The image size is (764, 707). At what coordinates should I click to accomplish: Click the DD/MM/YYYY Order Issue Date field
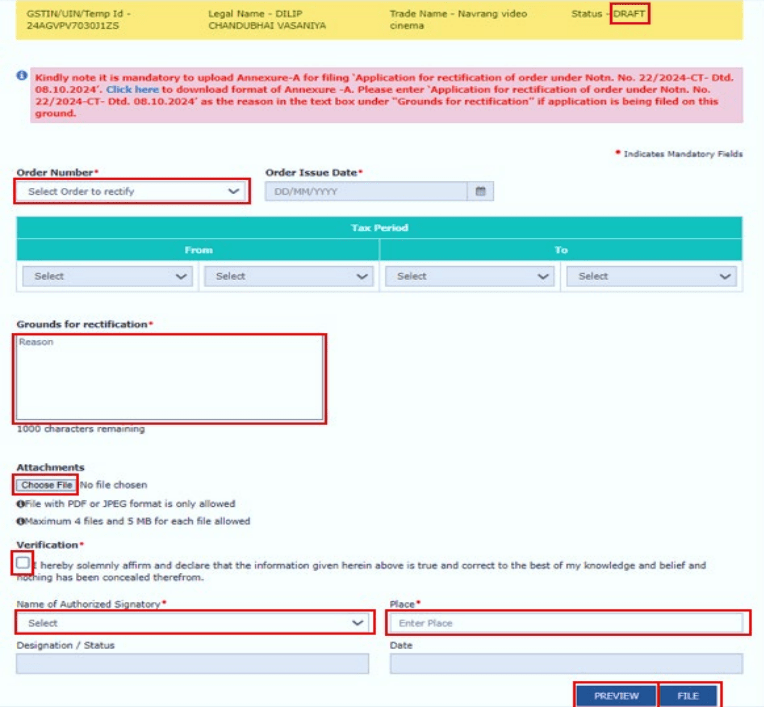point(366,192)
